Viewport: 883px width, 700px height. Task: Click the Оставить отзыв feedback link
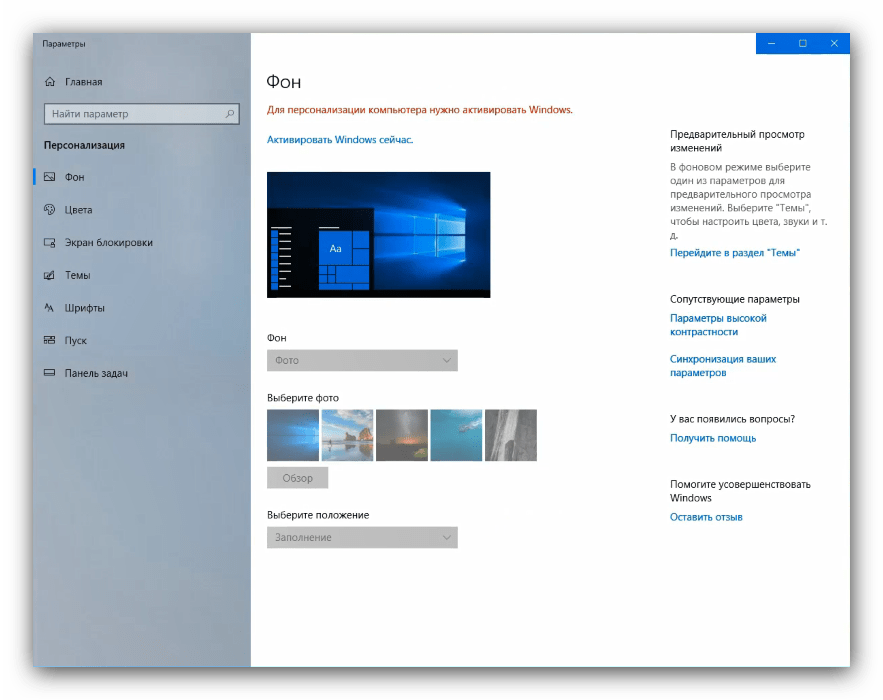pos(706,517)
